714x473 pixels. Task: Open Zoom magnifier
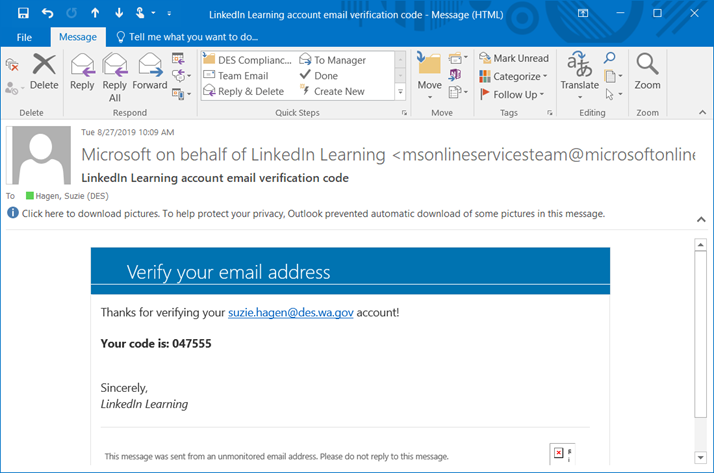click(x=647, y=72)
